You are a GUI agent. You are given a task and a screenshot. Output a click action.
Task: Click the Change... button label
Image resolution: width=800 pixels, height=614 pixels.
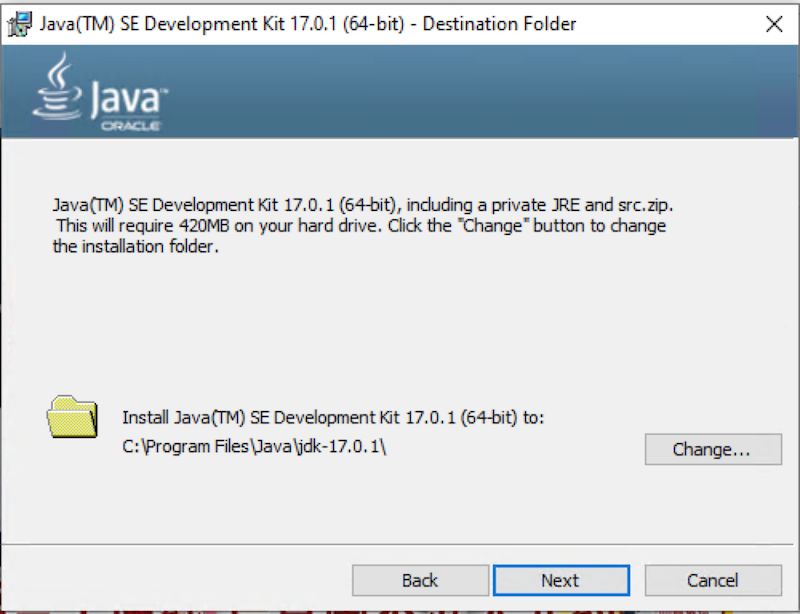coord(713,449)
